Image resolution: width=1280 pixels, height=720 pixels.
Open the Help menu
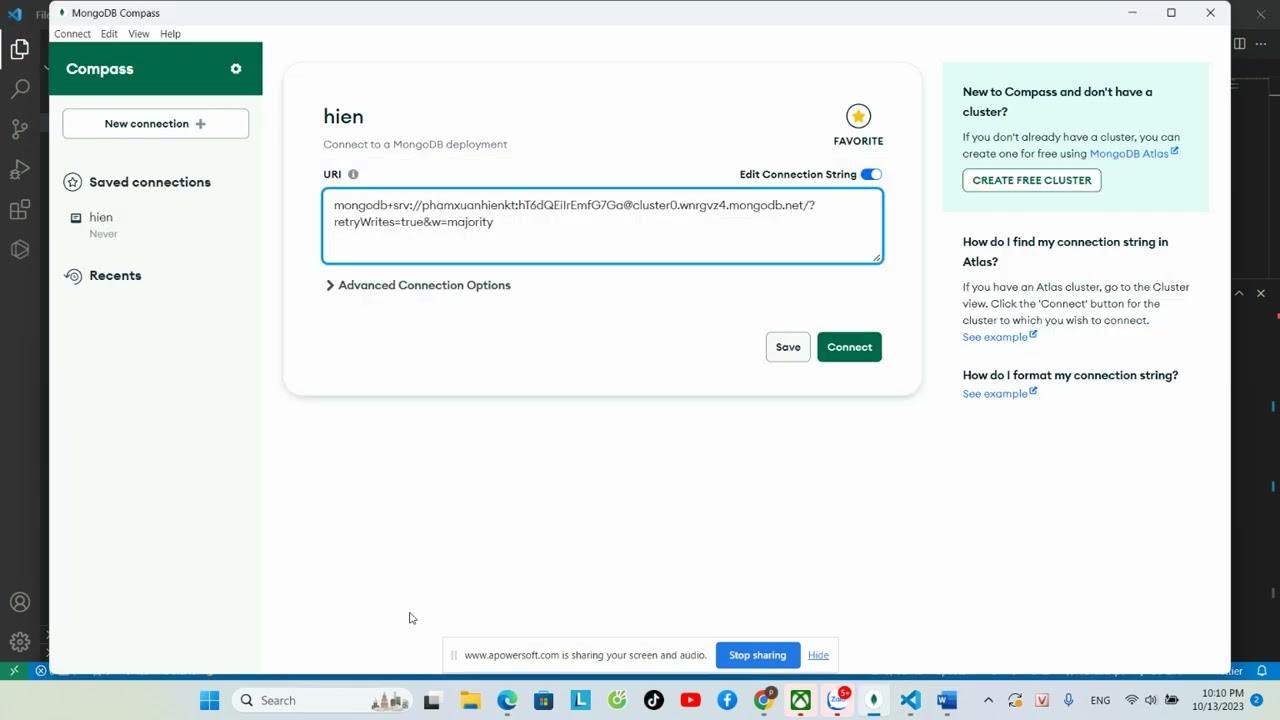coord(170,34)
